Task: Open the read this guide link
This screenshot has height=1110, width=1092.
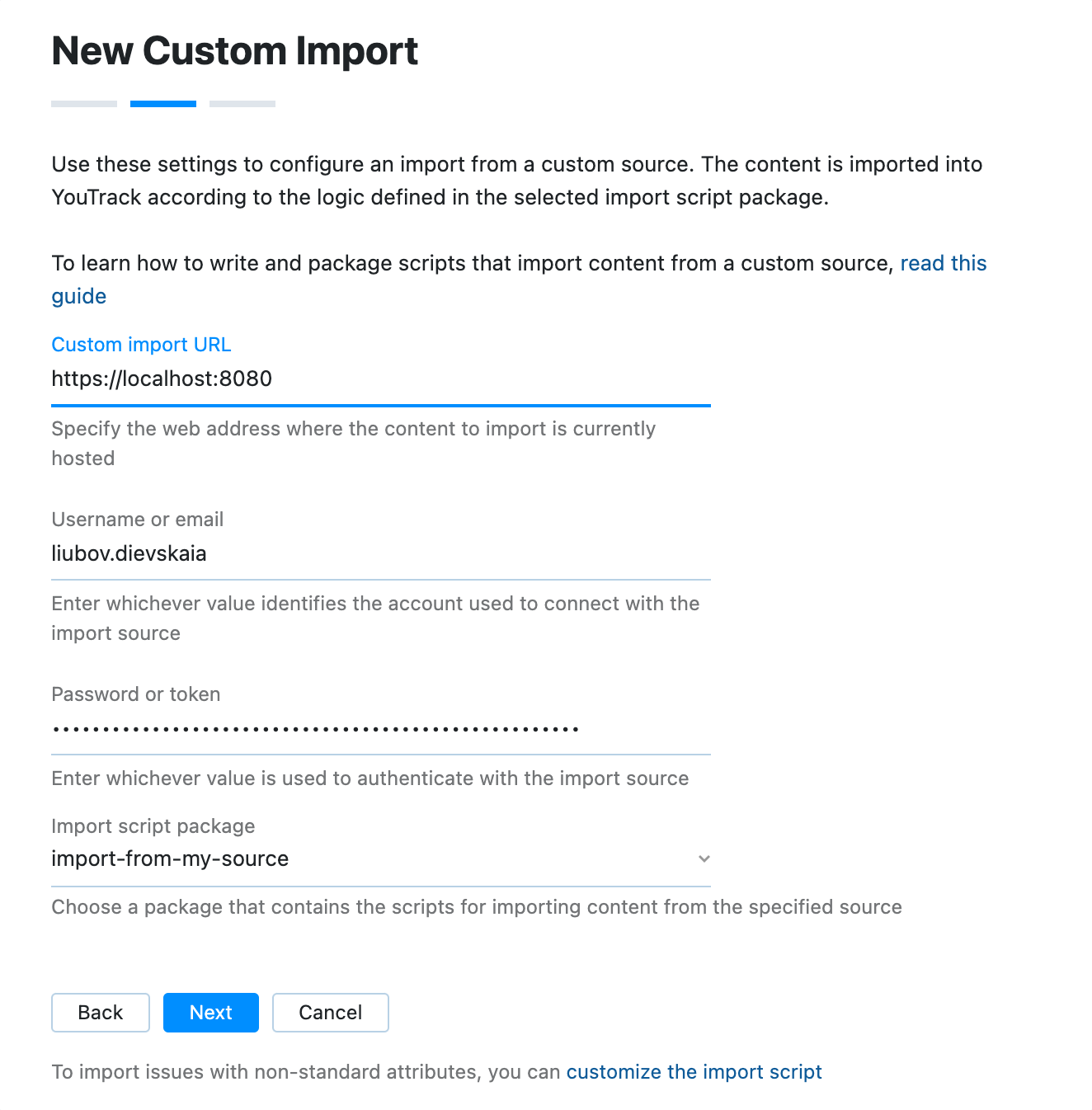Action: (x=944, y=263)
